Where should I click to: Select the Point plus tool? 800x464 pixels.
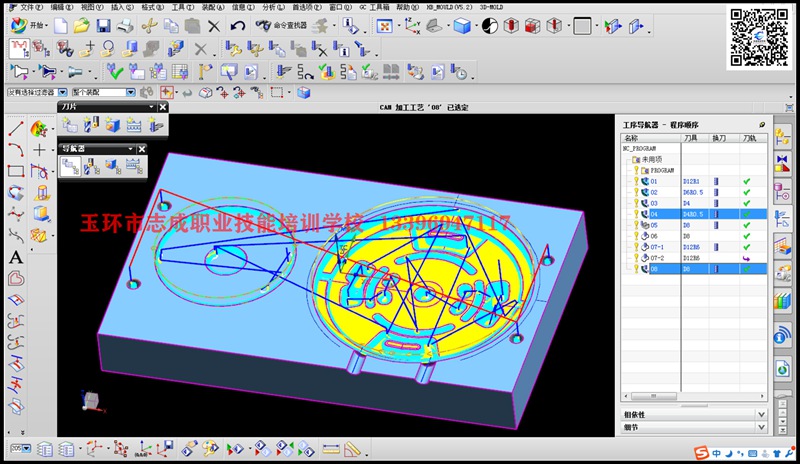pyautogui.click(x=39, y=150)
